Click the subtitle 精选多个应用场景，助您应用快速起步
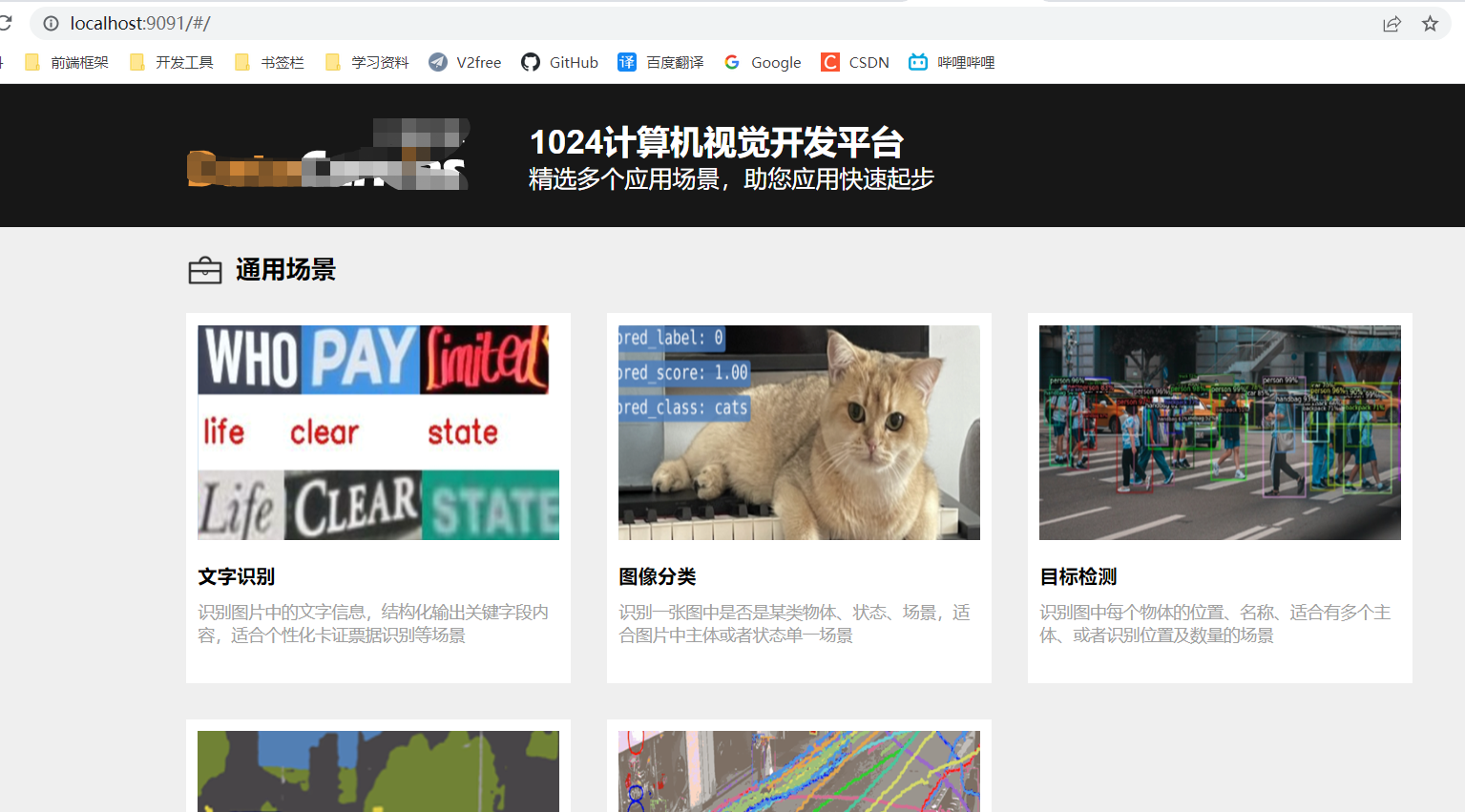The width and height of the screenshot is (1465, 812). pyautogui.click(x=731, y=178)
